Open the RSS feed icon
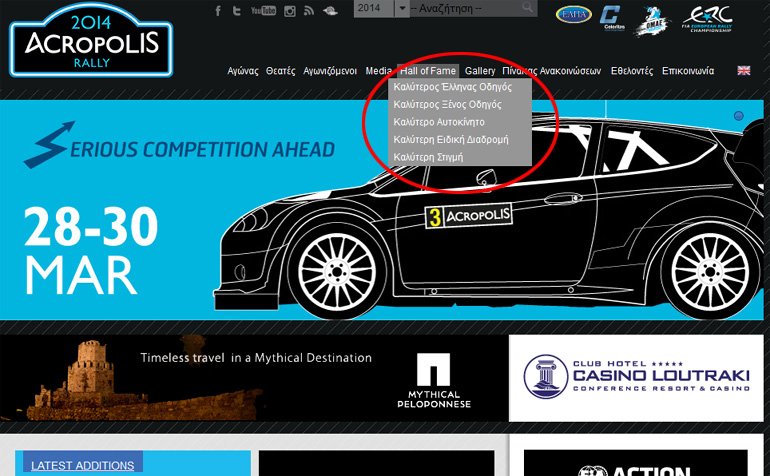 pos(309,11)
